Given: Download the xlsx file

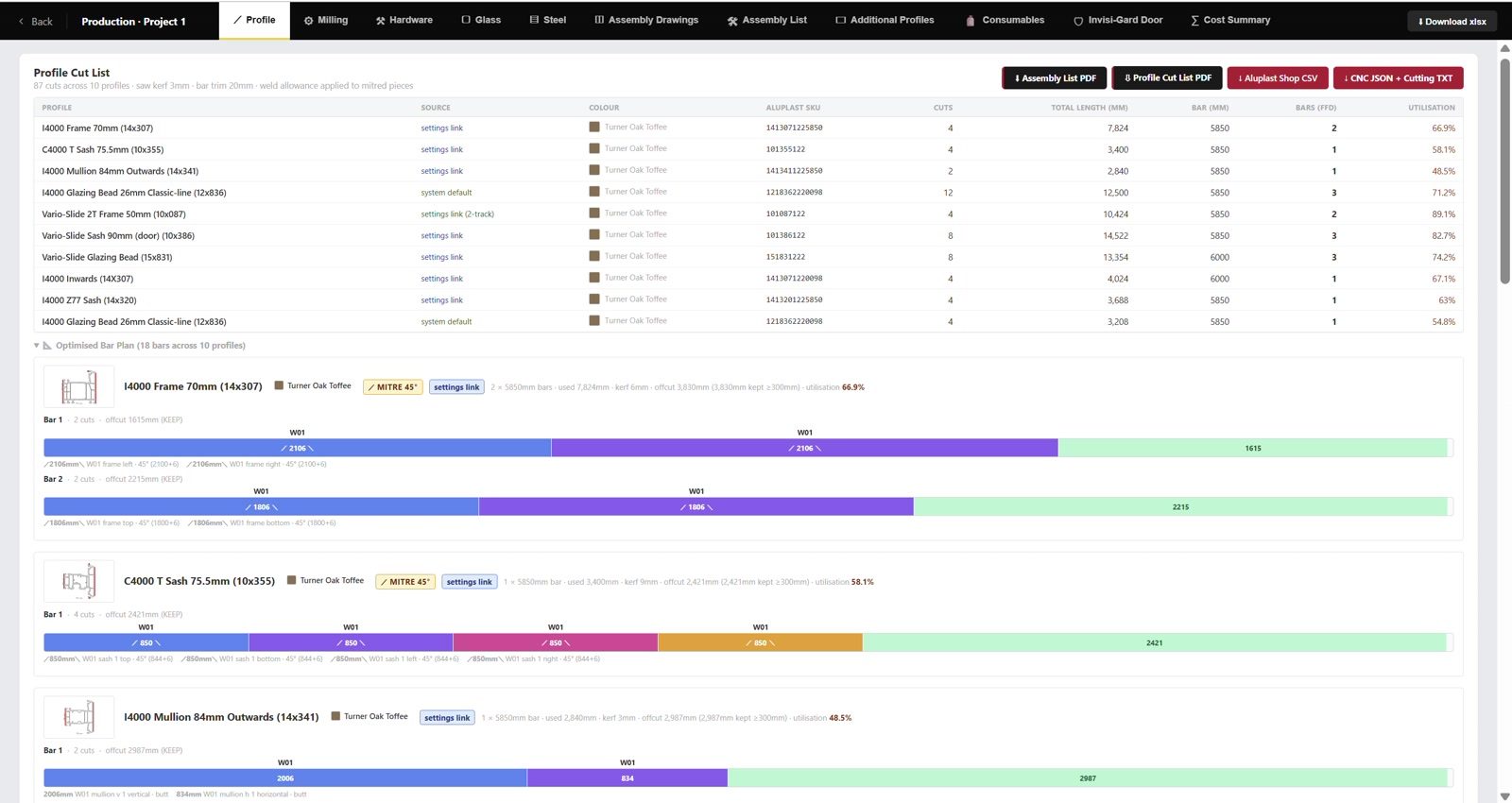Looking at the screenshot, I should click(1452, 22).
